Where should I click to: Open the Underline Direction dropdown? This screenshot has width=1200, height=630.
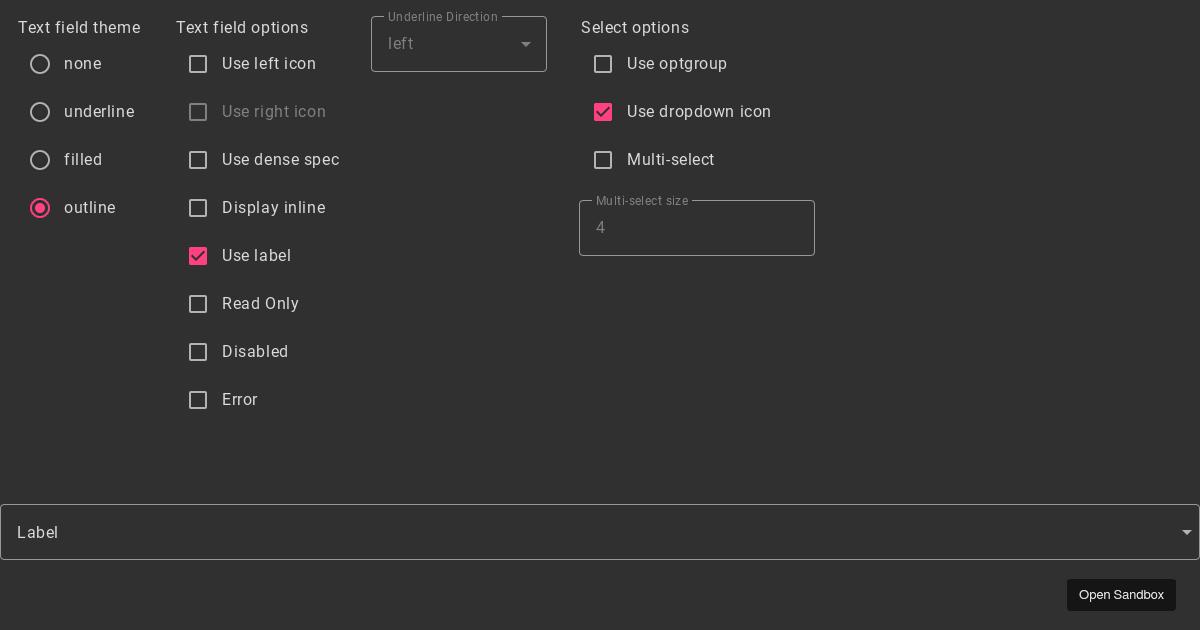tap(458, 44)
